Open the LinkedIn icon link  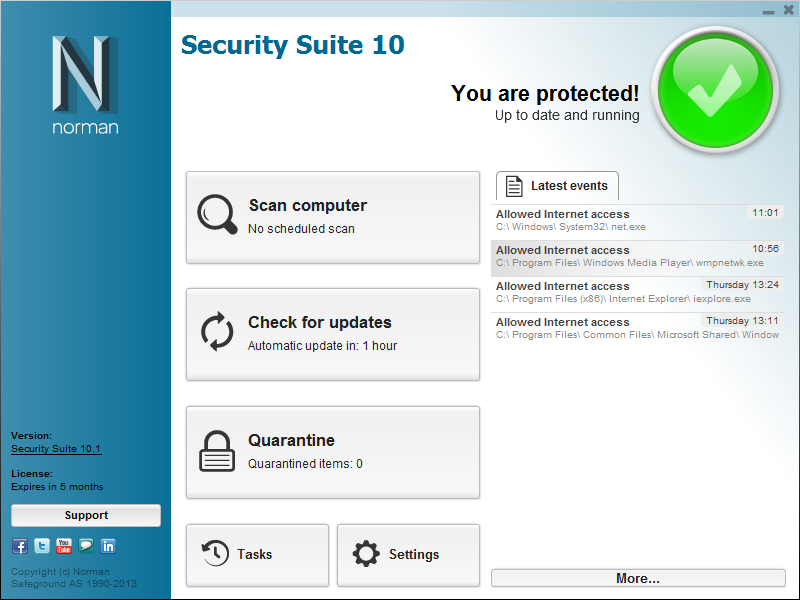point(108,546)
